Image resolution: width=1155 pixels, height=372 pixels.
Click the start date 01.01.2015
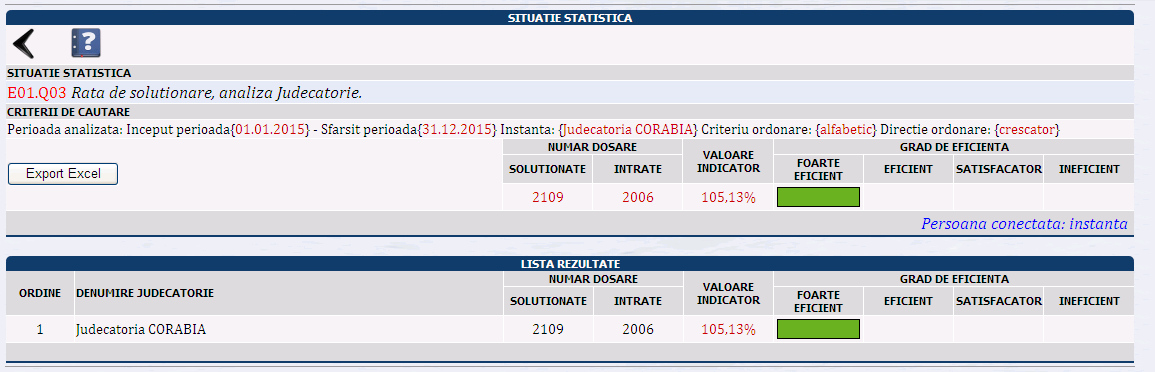(x=270, y=130)
